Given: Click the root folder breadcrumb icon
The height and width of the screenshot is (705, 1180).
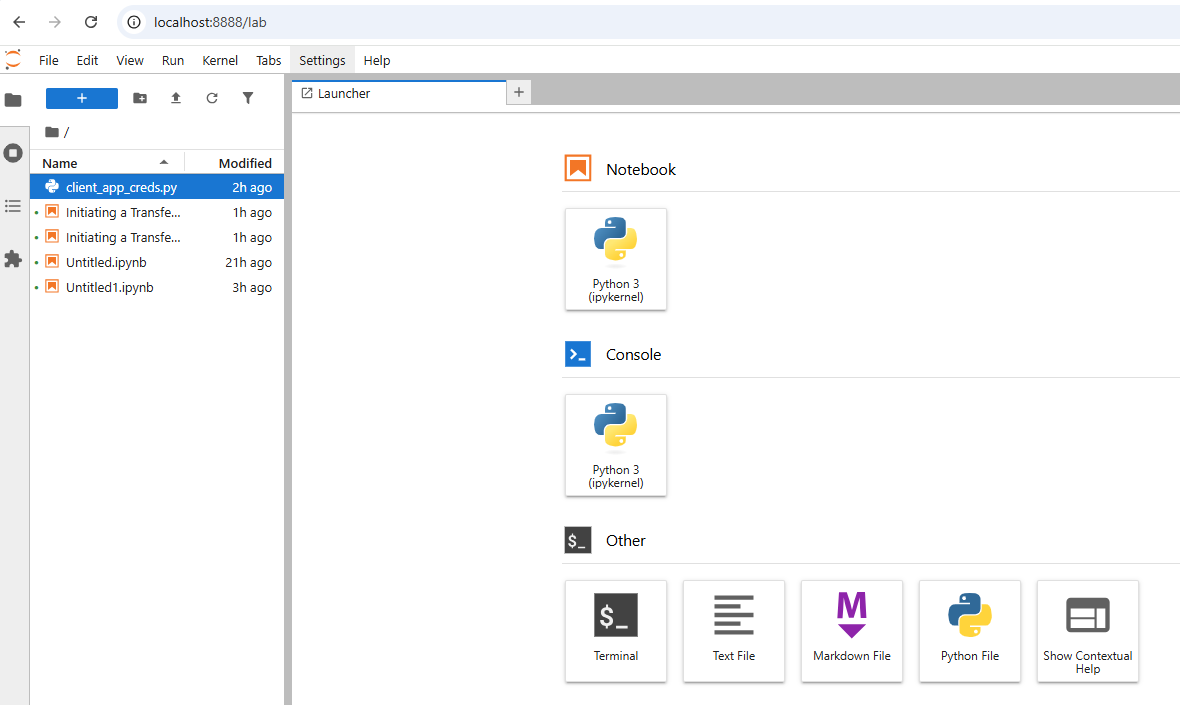Looking at the screenshot, I should click(52, 132).
